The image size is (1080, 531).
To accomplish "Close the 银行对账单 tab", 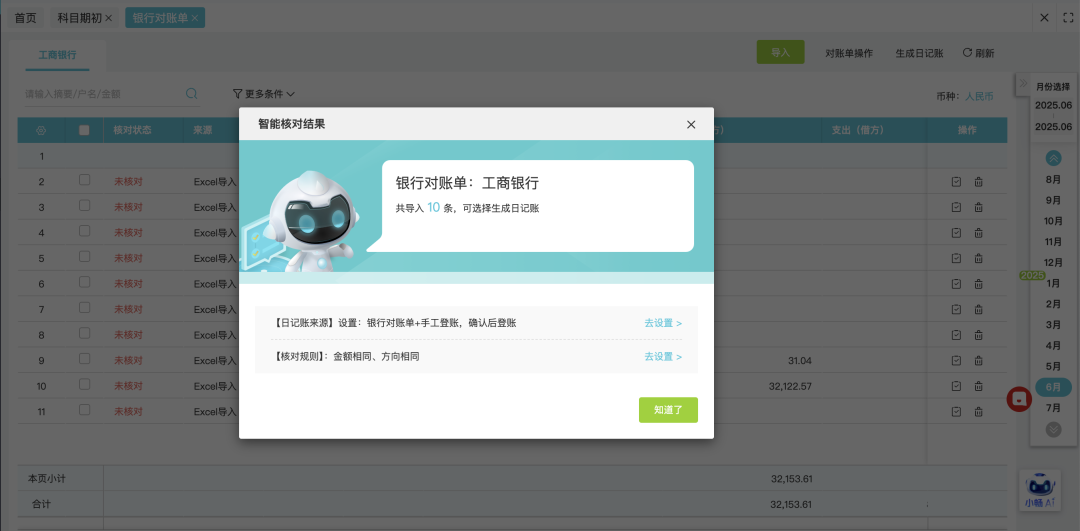I will [x=195, y=19].
